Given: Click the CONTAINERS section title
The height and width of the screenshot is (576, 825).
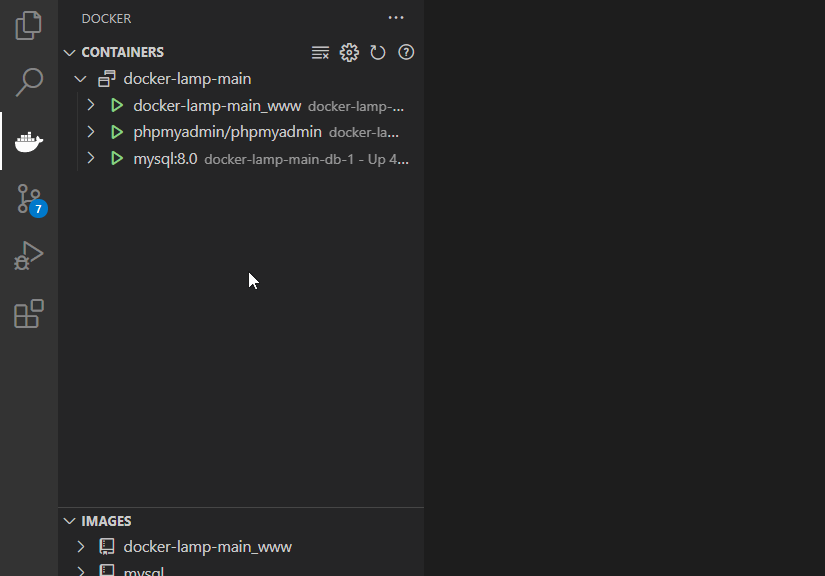Looking at the screenshot, I should tap(123, 53).
